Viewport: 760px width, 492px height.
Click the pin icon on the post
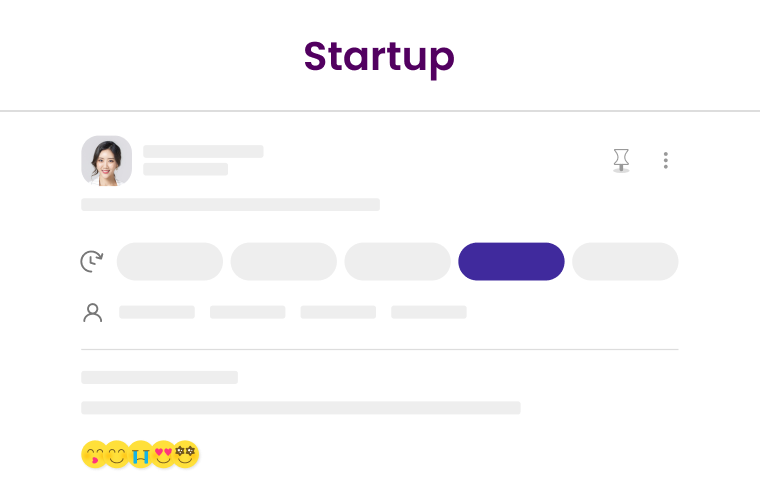tap(621, 160)
